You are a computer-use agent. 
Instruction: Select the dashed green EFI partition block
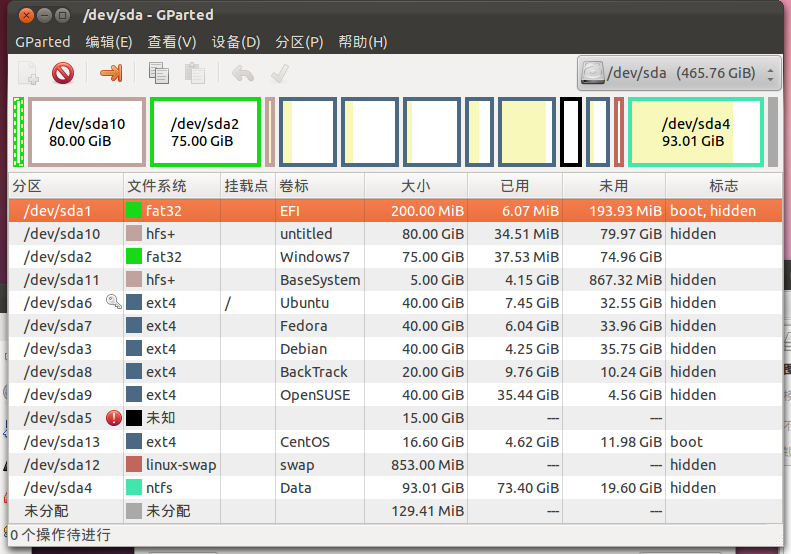click(x=18, y=132)
